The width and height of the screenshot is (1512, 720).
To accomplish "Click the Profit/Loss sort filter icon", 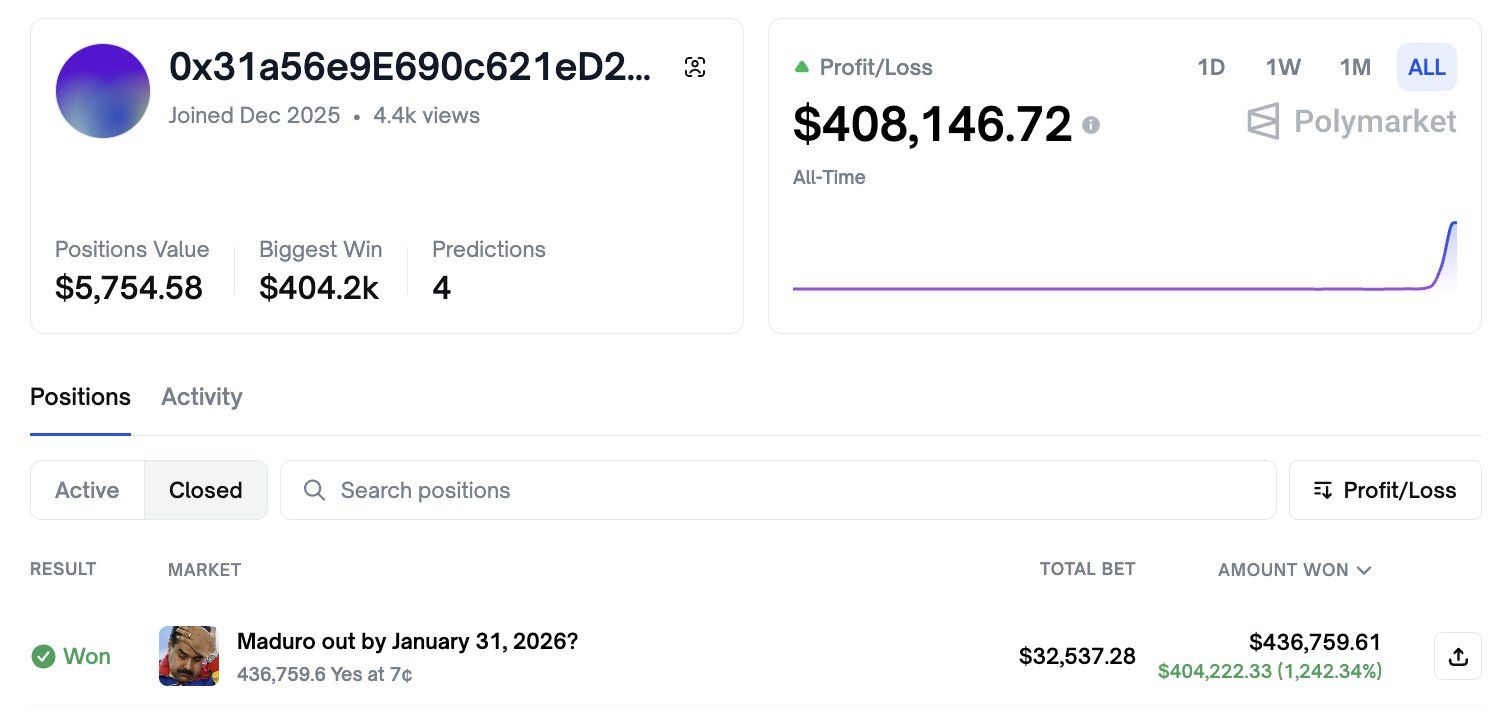I will (x=1322, y=490).
